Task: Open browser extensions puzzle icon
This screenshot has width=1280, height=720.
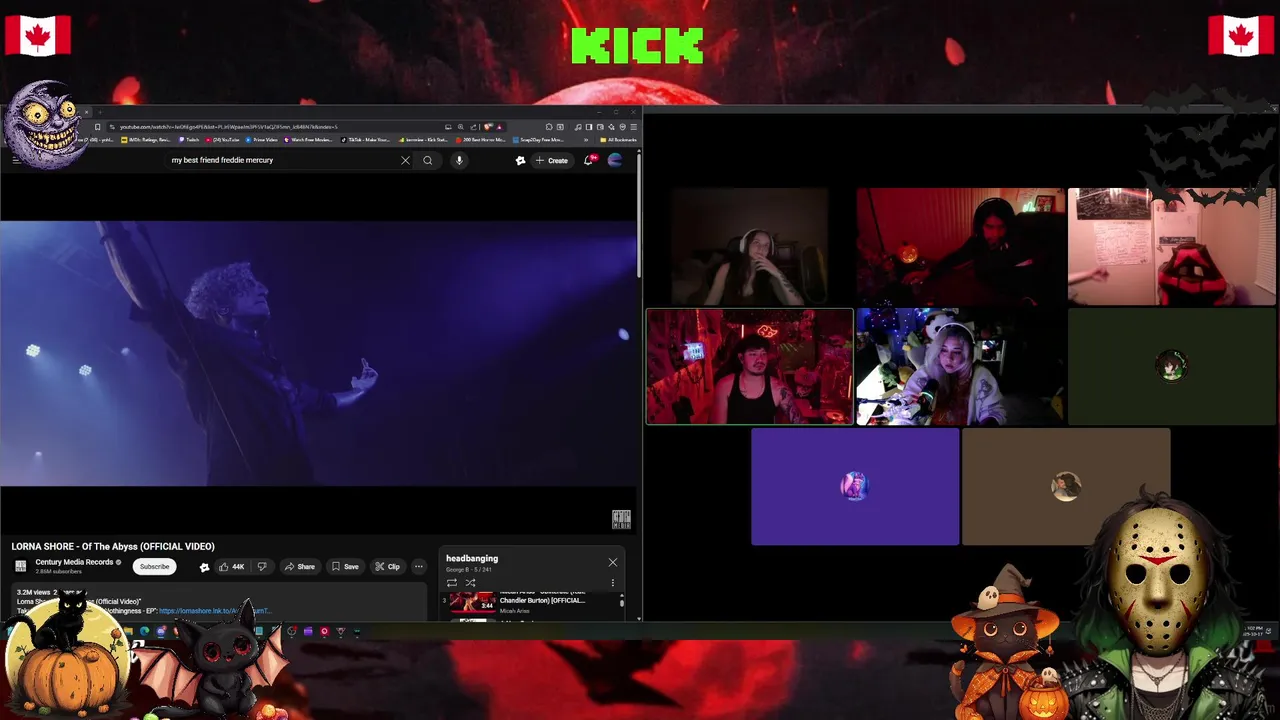Action: coord(549,127)
